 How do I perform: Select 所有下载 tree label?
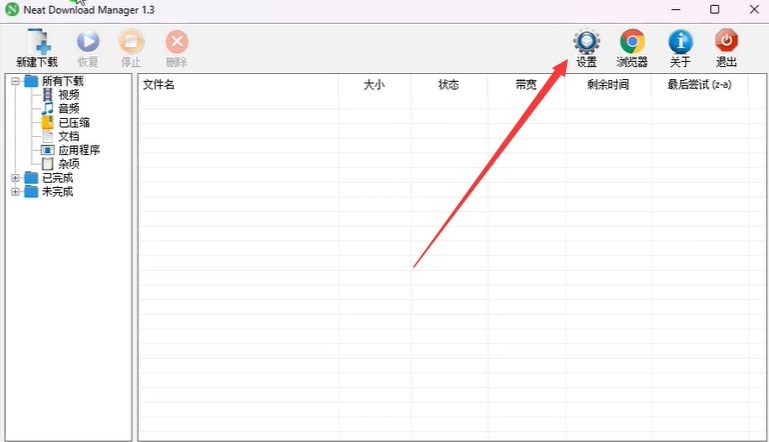[63, 81]
